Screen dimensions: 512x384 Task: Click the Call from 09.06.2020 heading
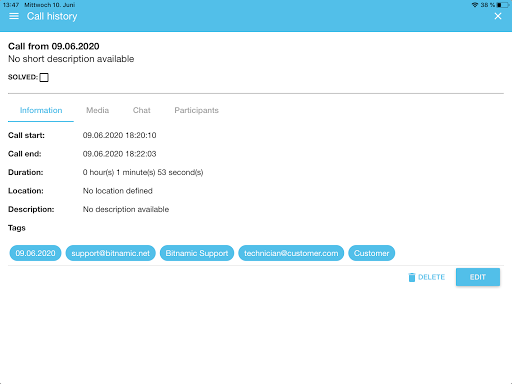coord(54,46)
